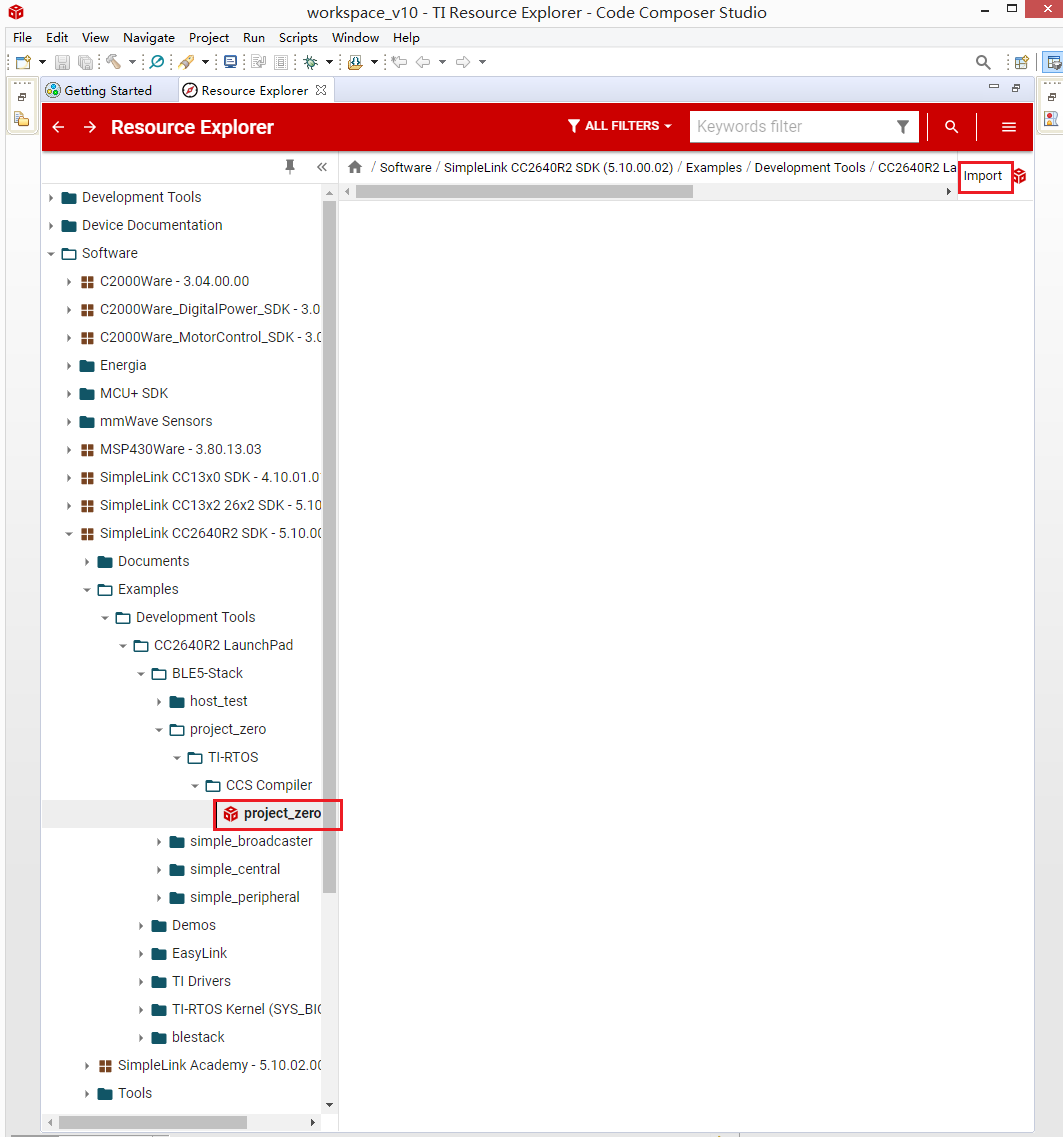
Task: Click the funnel icon inside the Keywords filter
Action: [x=903, y=127]
